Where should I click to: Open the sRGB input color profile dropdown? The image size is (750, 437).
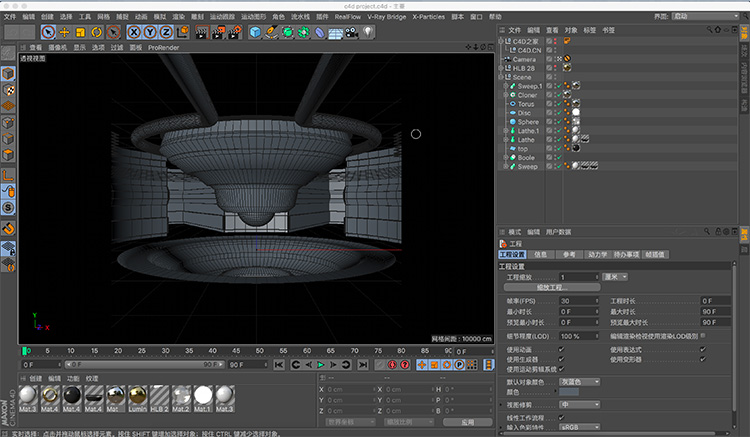coord(579,426)
